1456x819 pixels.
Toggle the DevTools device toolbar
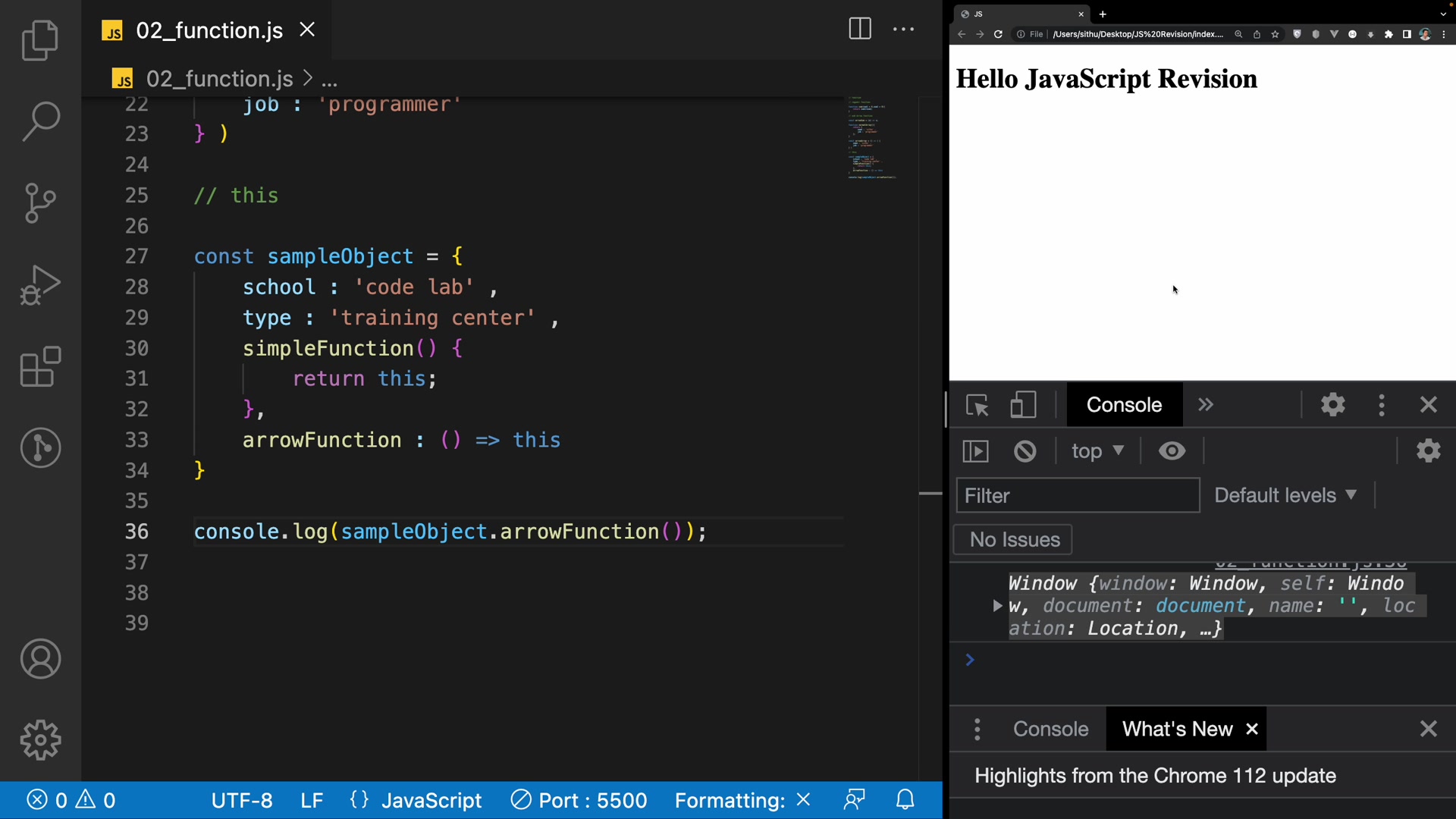pyautogui.click(x=1023, y=405)
